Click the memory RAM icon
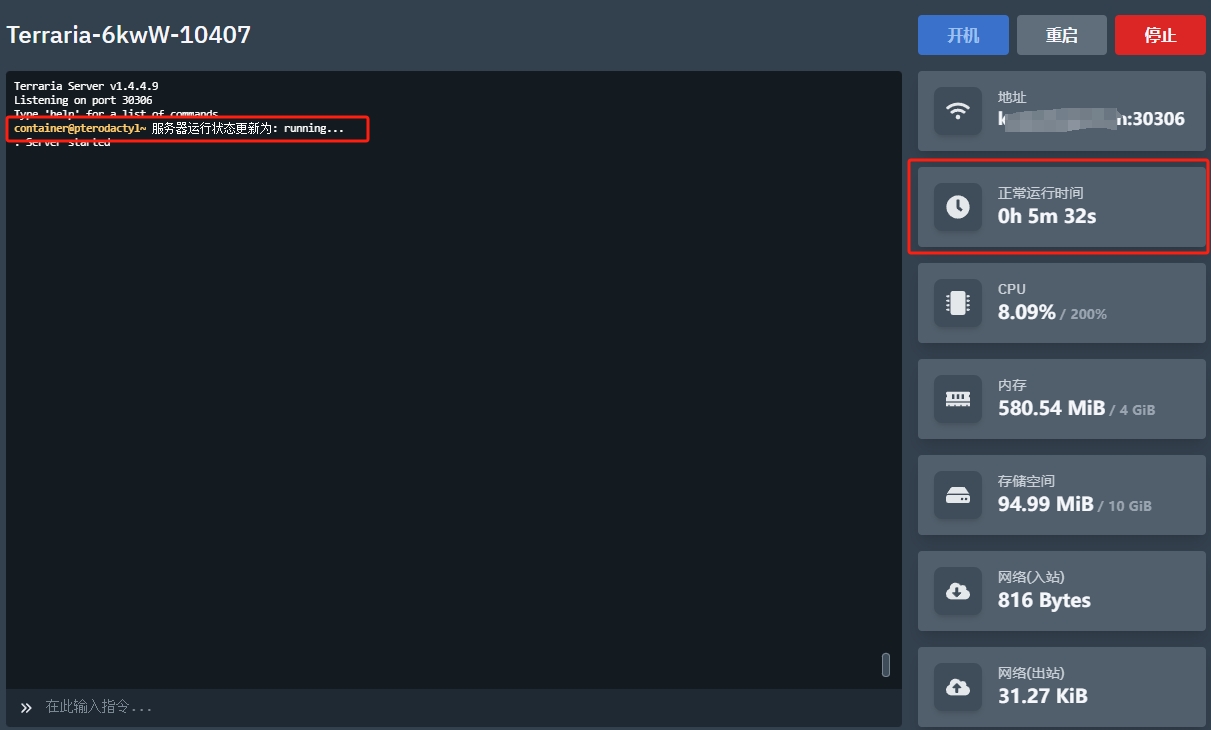 point(958,399)
